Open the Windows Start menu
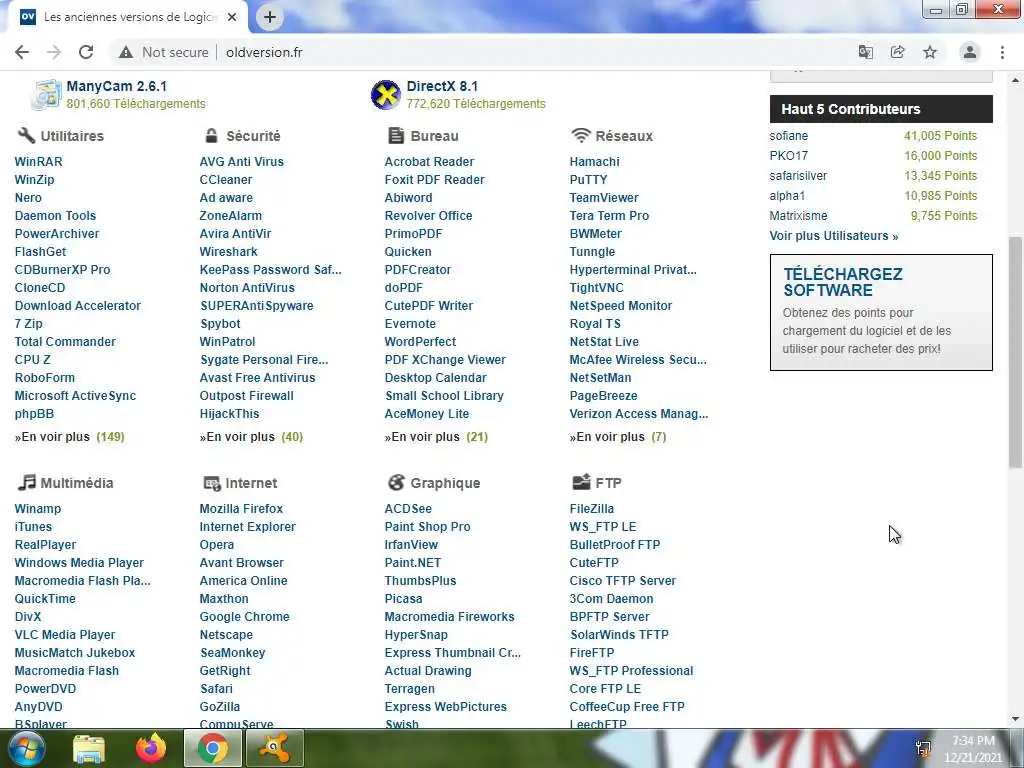1024x768 pixels. (27, 748)
